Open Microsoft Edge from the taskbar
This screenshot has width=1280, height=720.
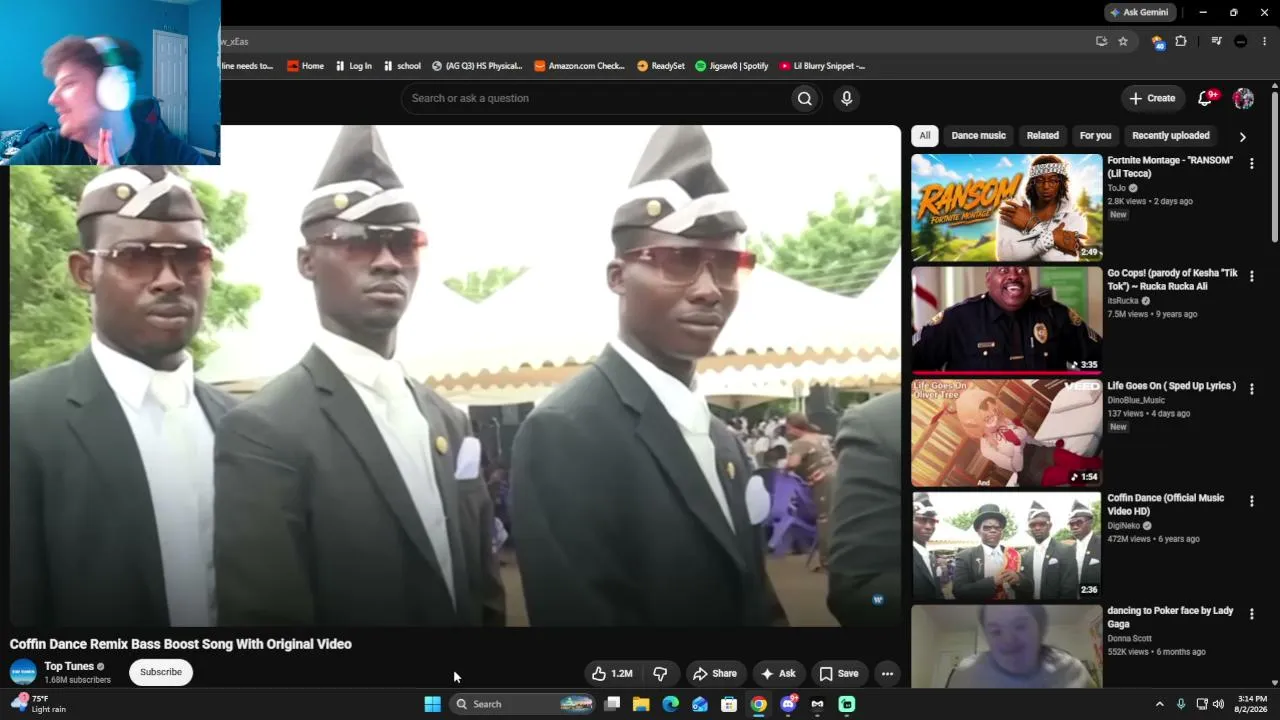[x=670, y=704]
